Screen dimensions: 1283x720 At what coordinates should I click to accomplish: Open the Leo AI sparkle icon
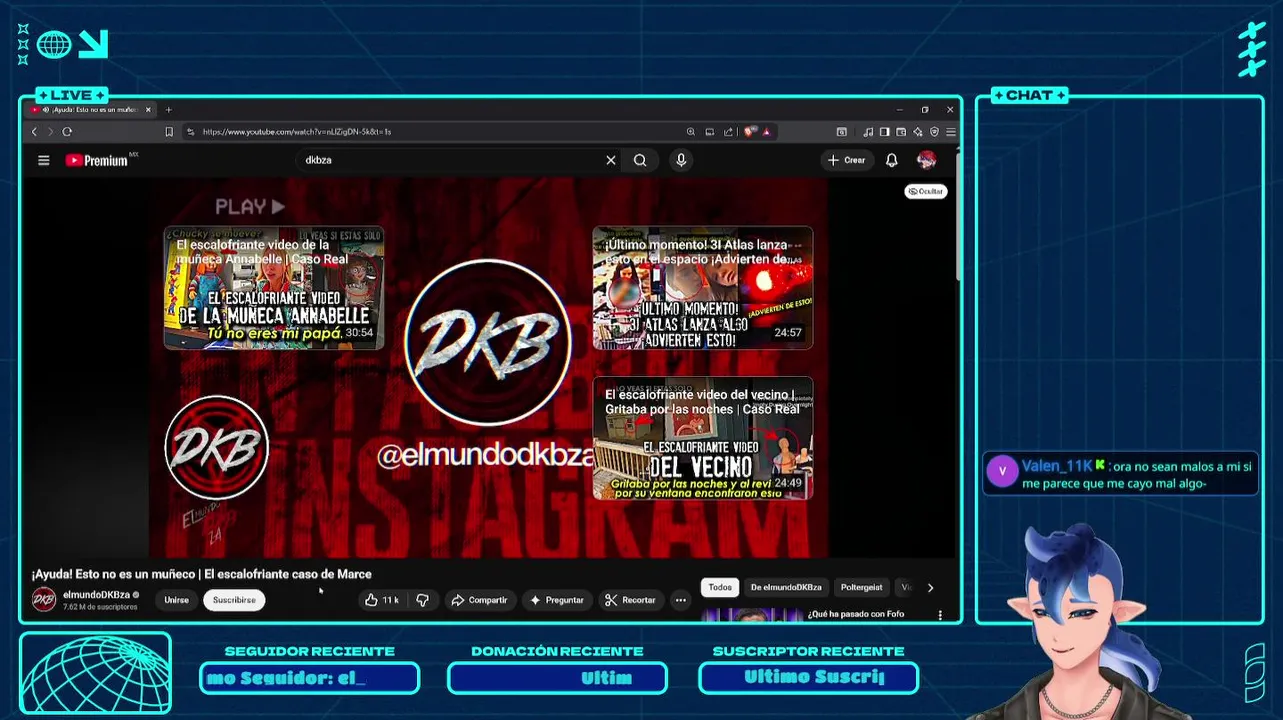click(x=918, y=132)
